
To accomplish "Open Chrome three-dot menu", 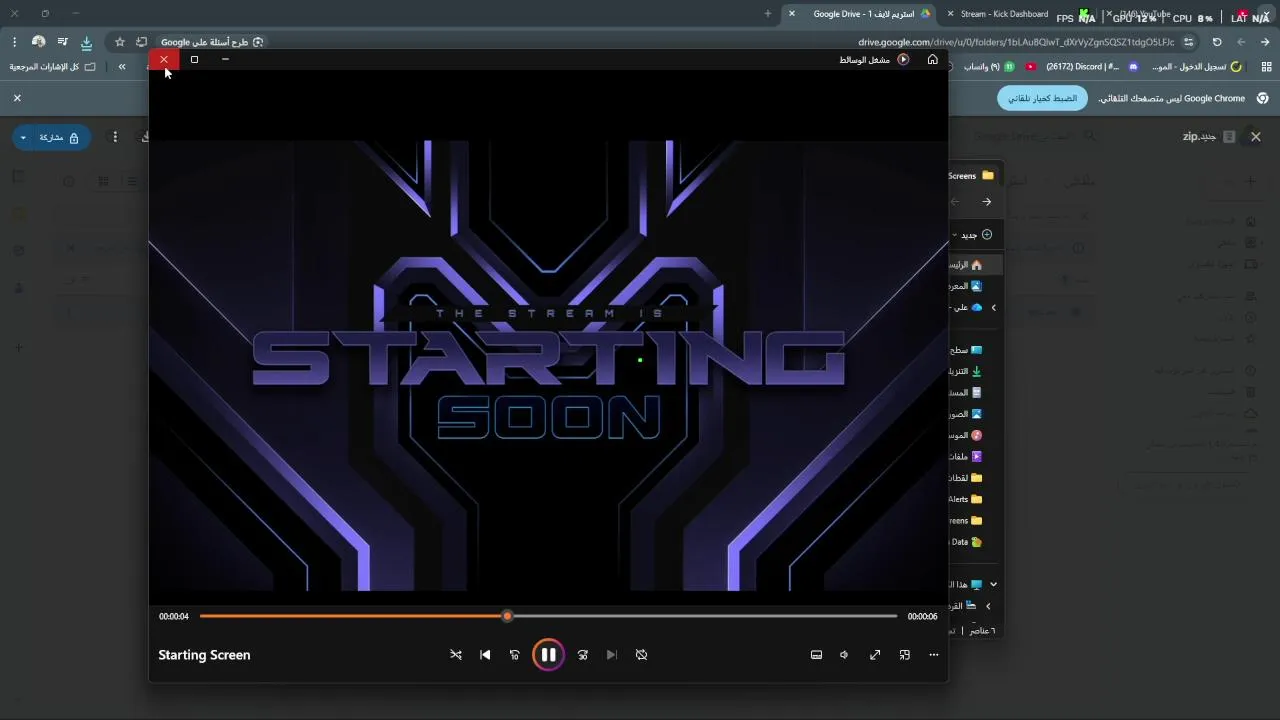I will point(14,42).
